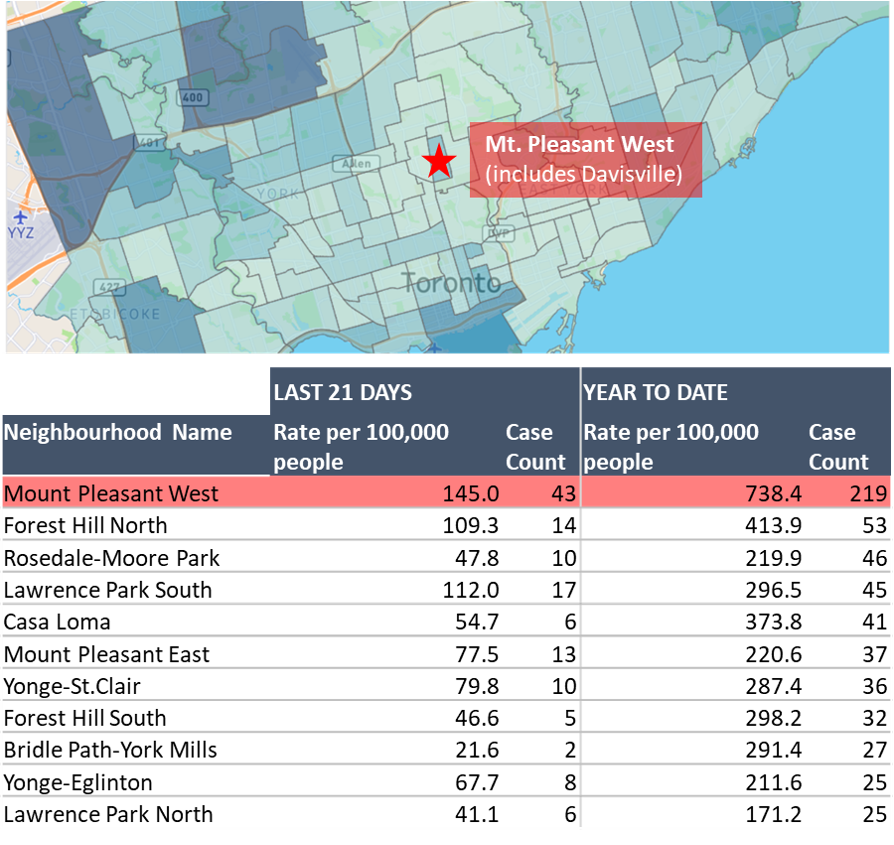Click the 298.2 rate for Forest Hill South
The image size is (894, 845).
774,718
